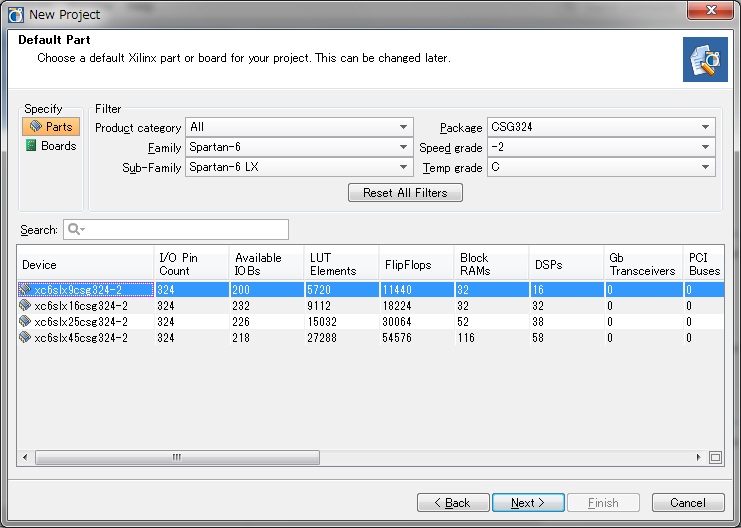Click the Available IOBs value 218
The image size is (741, 528).
point(241,338)
